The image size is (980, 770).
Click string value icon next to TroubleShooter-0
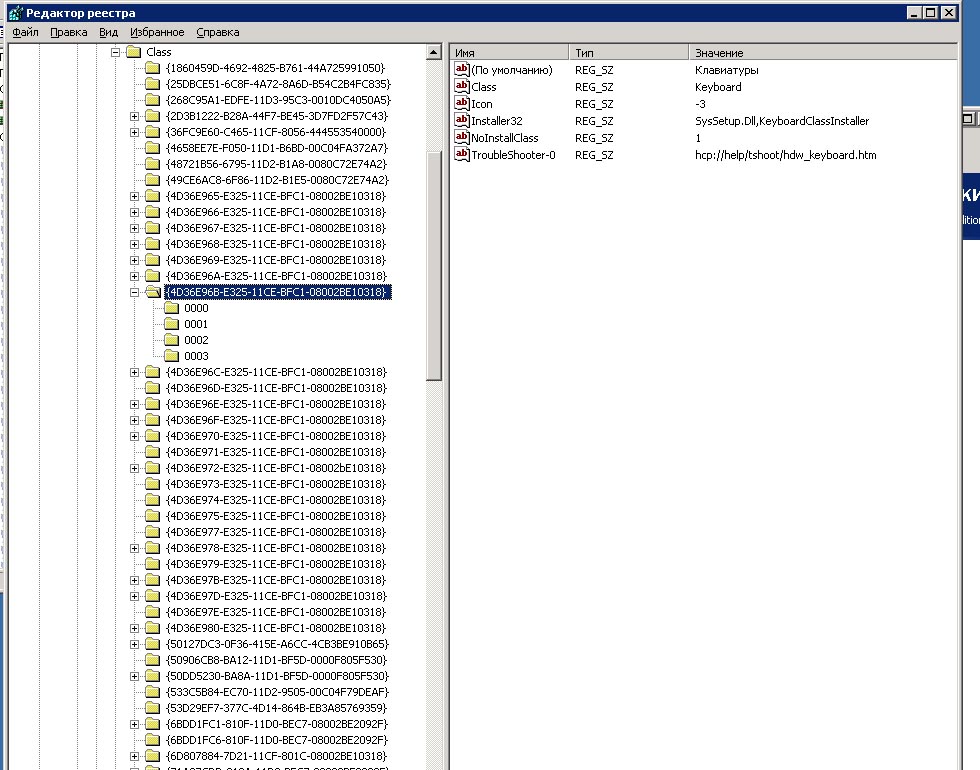click(x=462, y=154)
